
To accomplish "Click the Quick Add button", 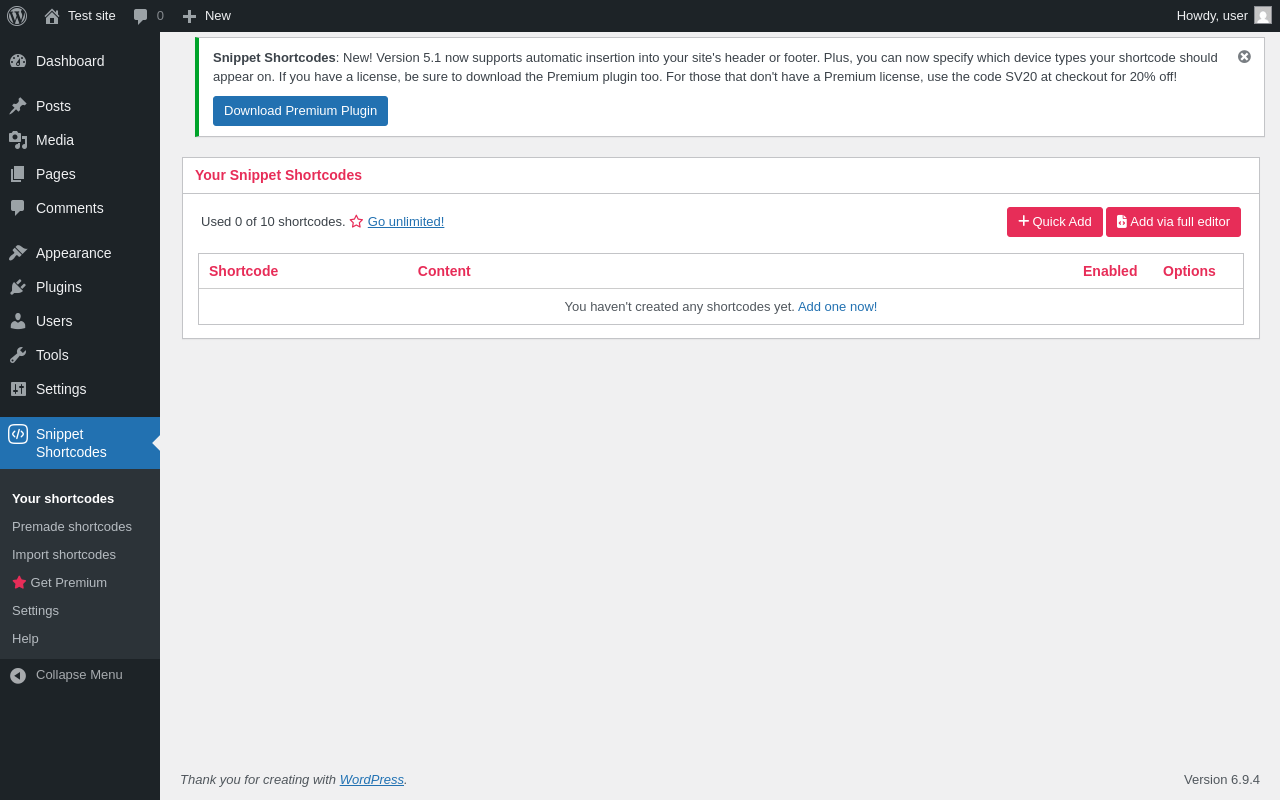I will click(1055, 222).
